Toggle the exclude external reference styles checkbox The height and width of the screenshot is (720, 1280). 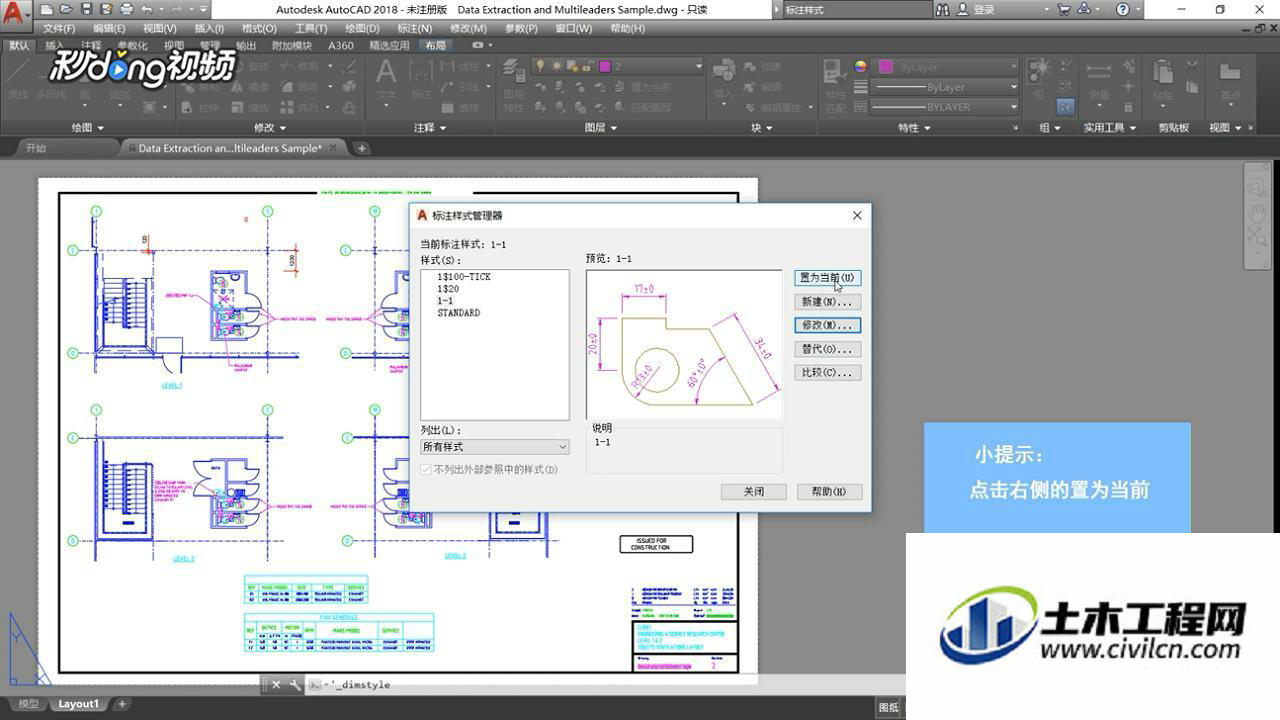coord(427,469)
